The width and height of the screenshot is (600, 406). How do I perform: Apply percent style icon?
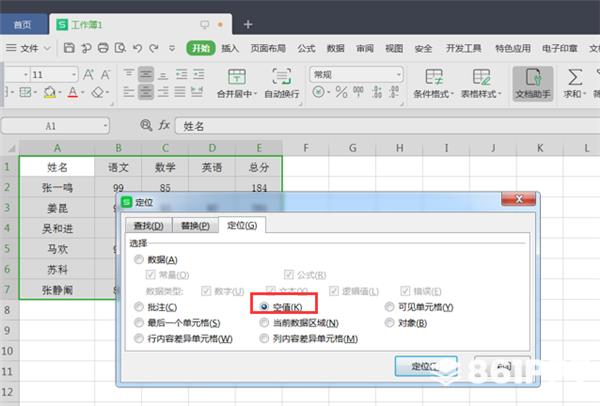point(341,92)
